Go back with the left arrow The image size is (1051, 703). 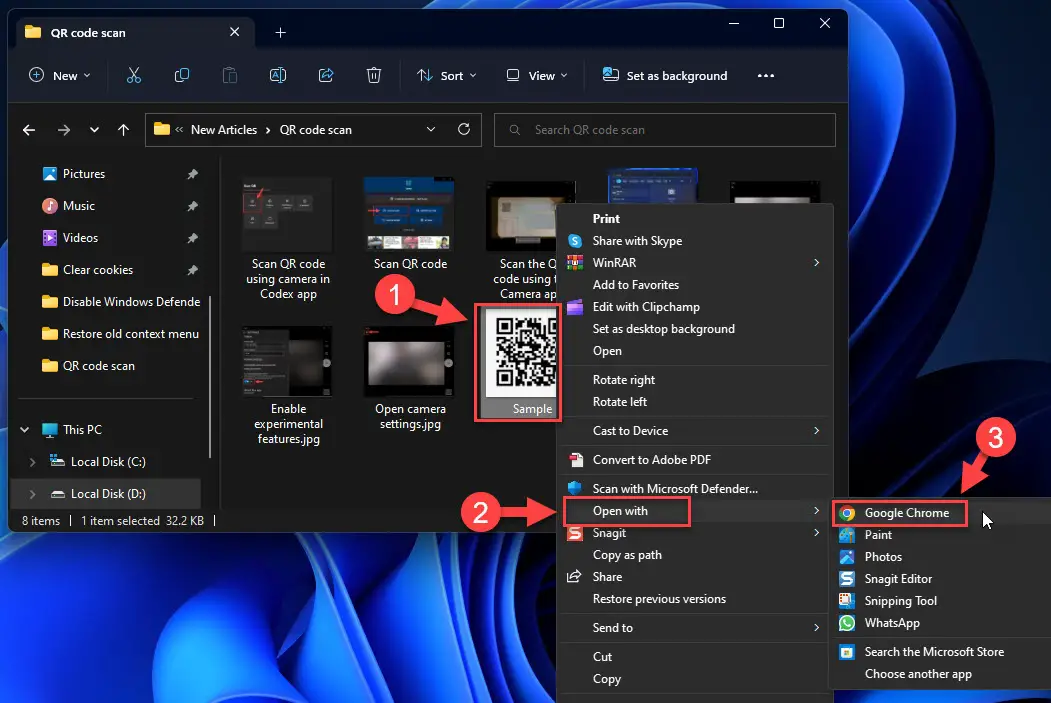pos(29,130)
